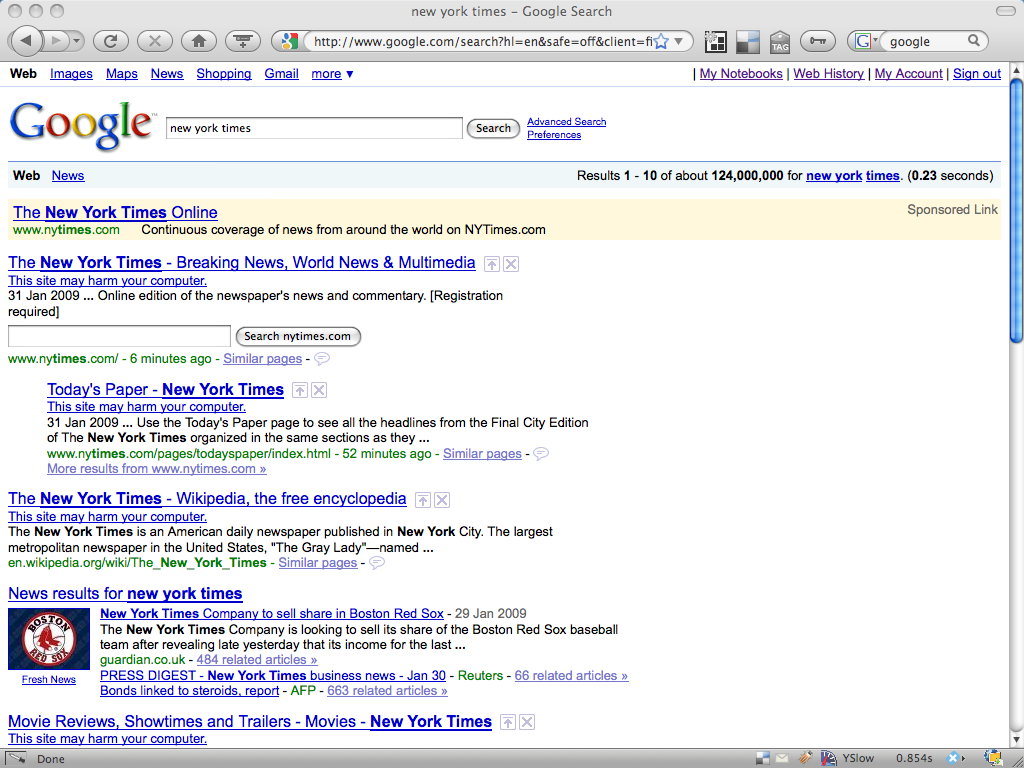Open Firebug via the bug icon
The image size is (1024, 768).
click(805, 758)
